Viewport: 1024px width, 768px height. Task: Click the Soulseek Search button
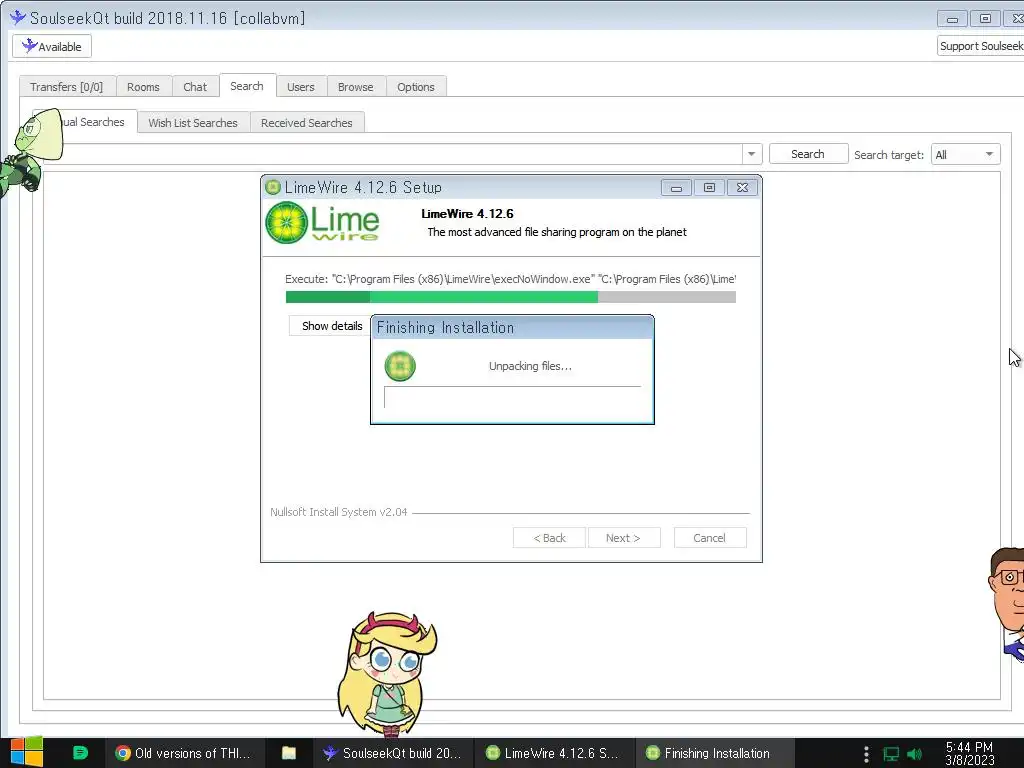click(x=808, y=154)
